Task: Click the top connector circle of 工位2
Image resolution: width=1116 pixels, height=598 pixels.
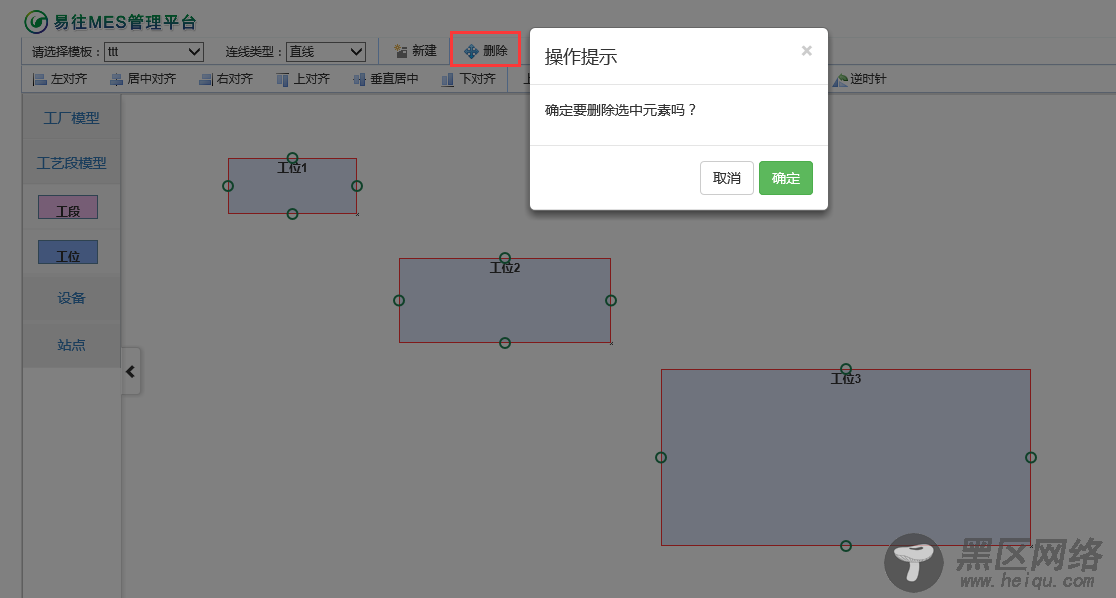Action: click(505, 258)
